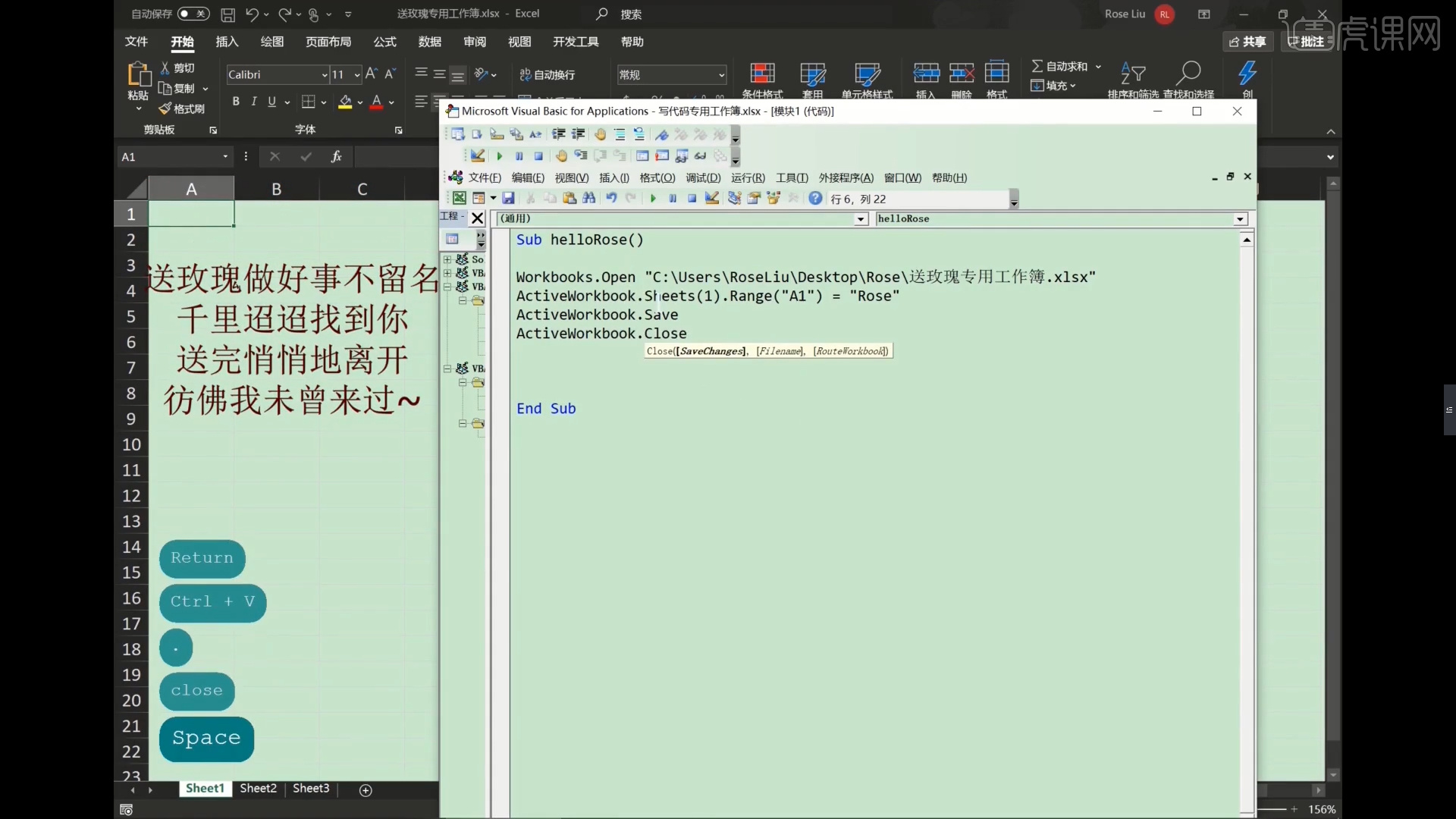Switch to the 插入 ribbon tab in Excel

point(227,42)
